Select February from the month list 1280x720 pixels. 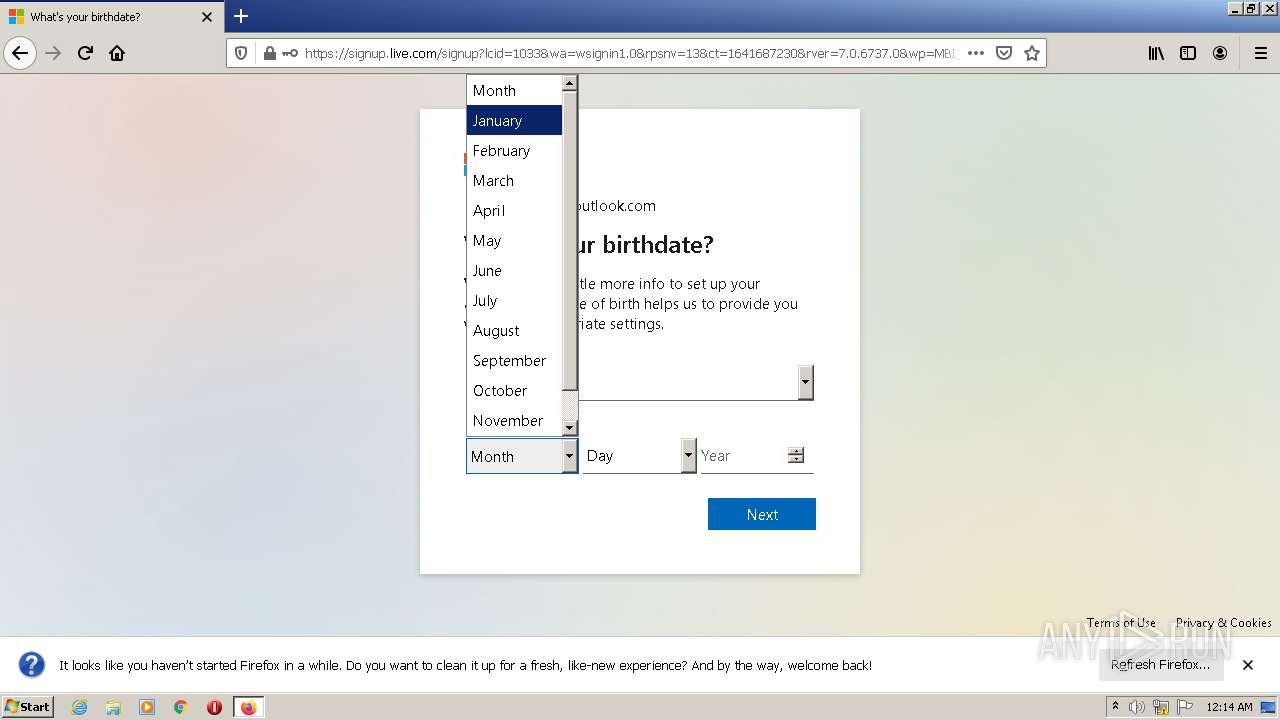tap(514, 150)
